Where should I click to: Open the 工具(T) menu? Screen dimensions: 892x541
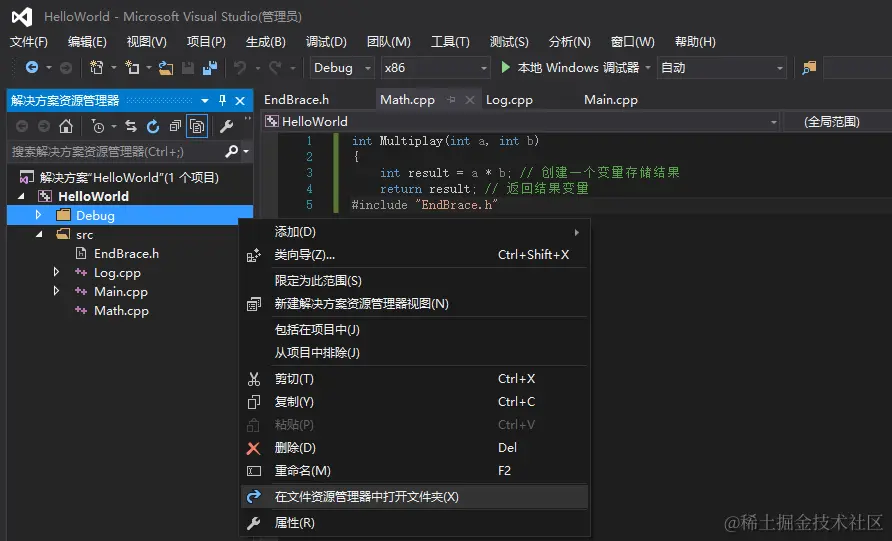pyautogui.click(x=450, y=42)
